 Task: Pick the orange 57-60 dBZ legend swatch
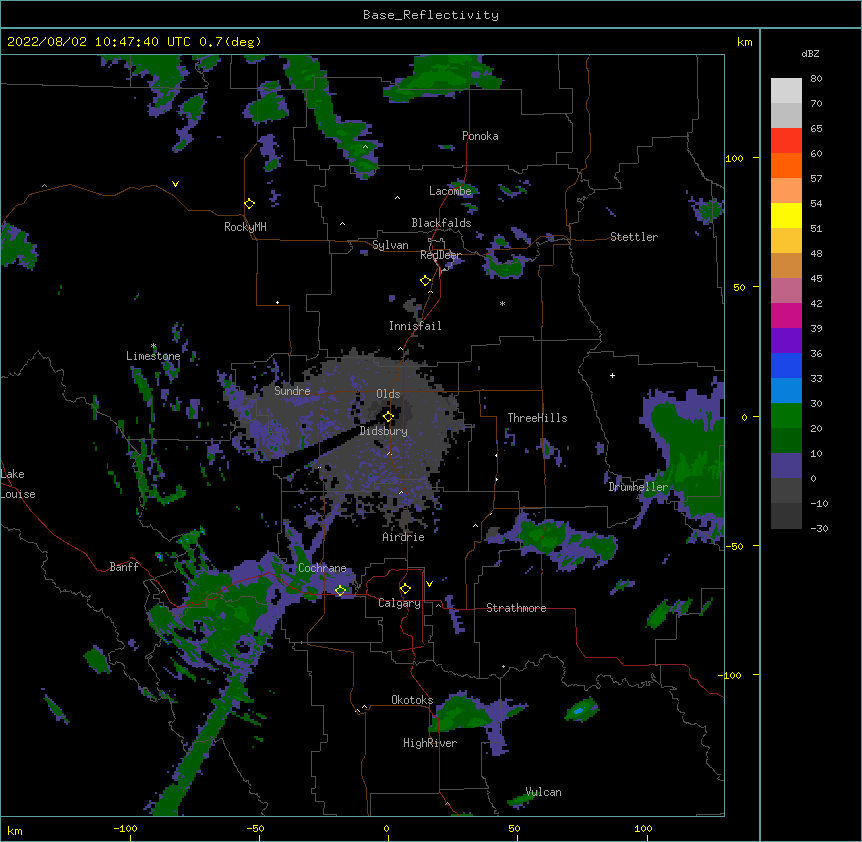786,166
